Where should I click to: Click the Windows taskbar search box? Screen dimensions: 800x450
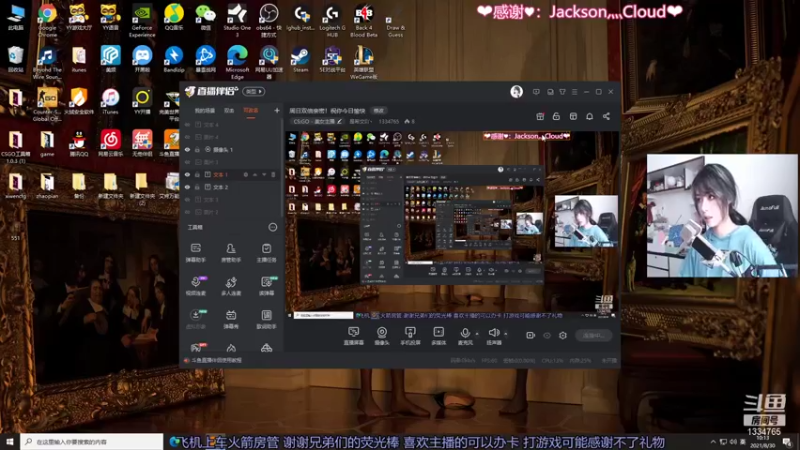click(92, 441)
